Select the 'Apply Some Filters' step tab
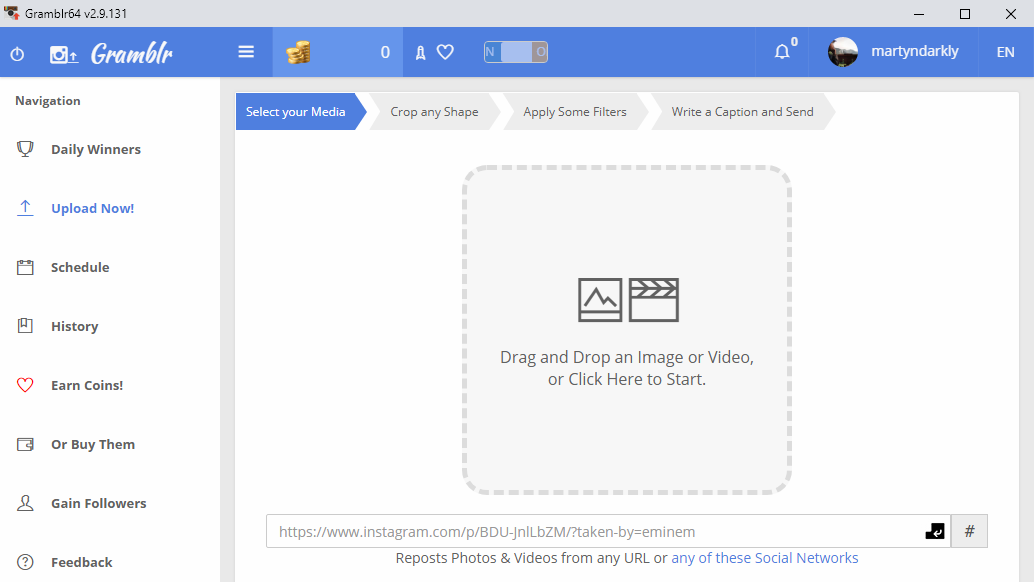Screen dimensions: 1034x582 point(575,111)
